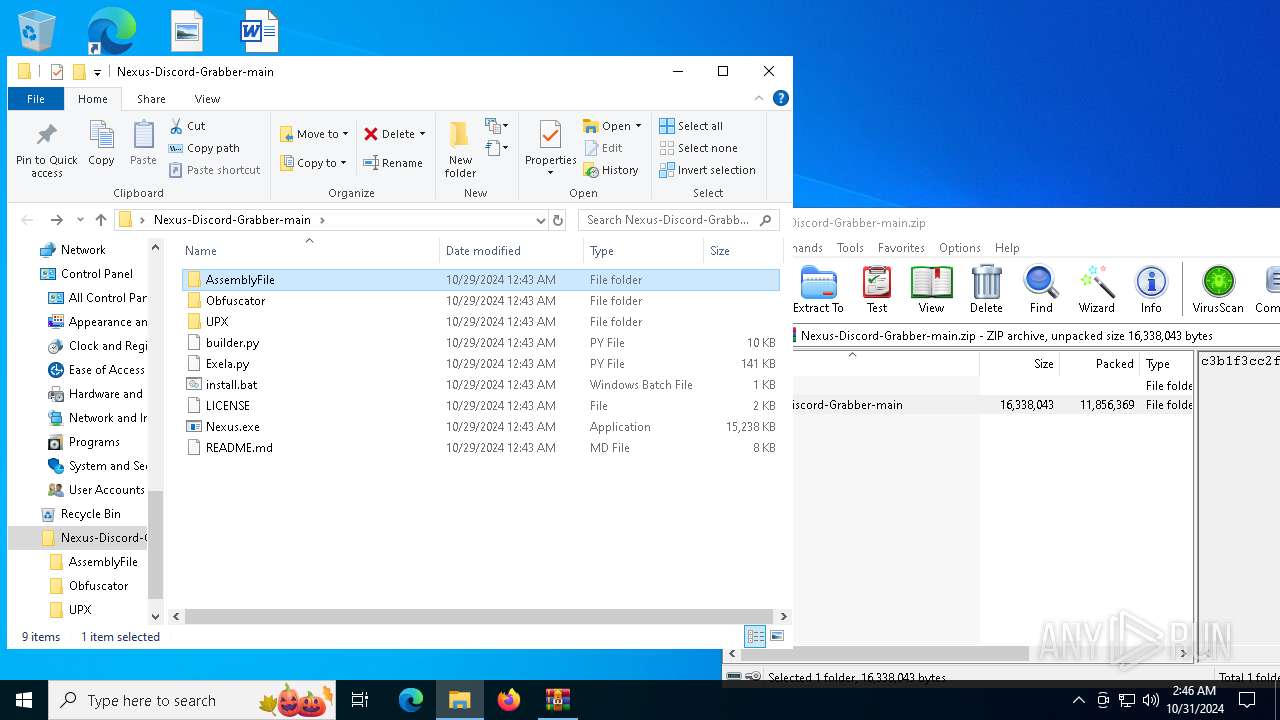The width and height of the screenshot is (1280, 720).
Task: Collapse the ribbon with chevron
Action: click(x=759, y=98)
